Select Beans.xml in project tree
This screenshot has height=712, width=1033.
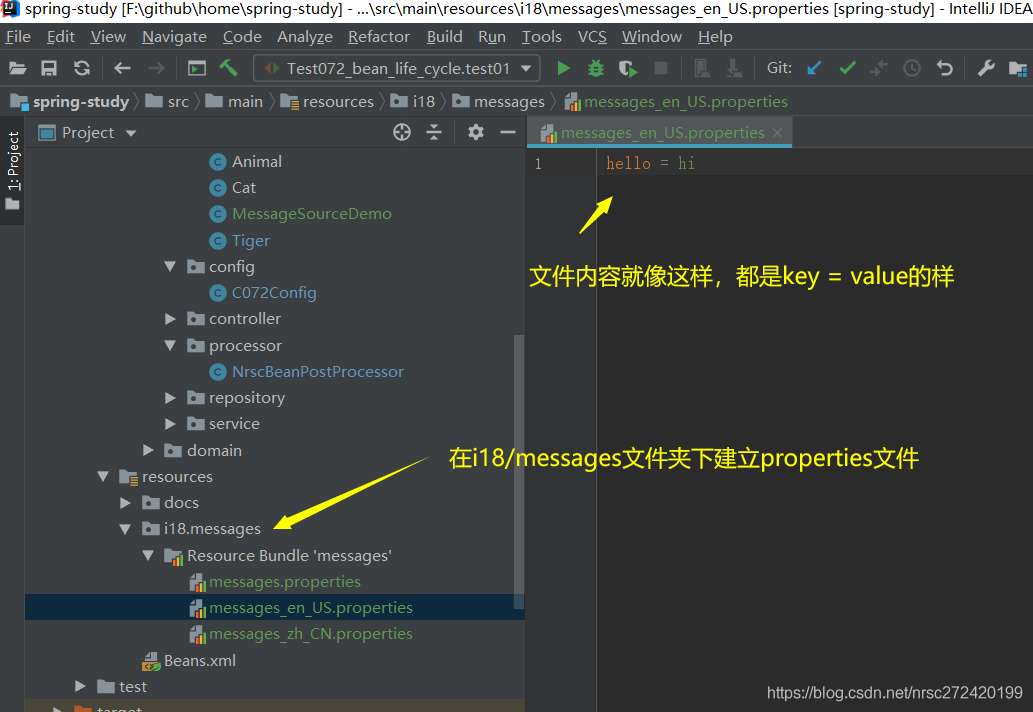tap(200, 661)
